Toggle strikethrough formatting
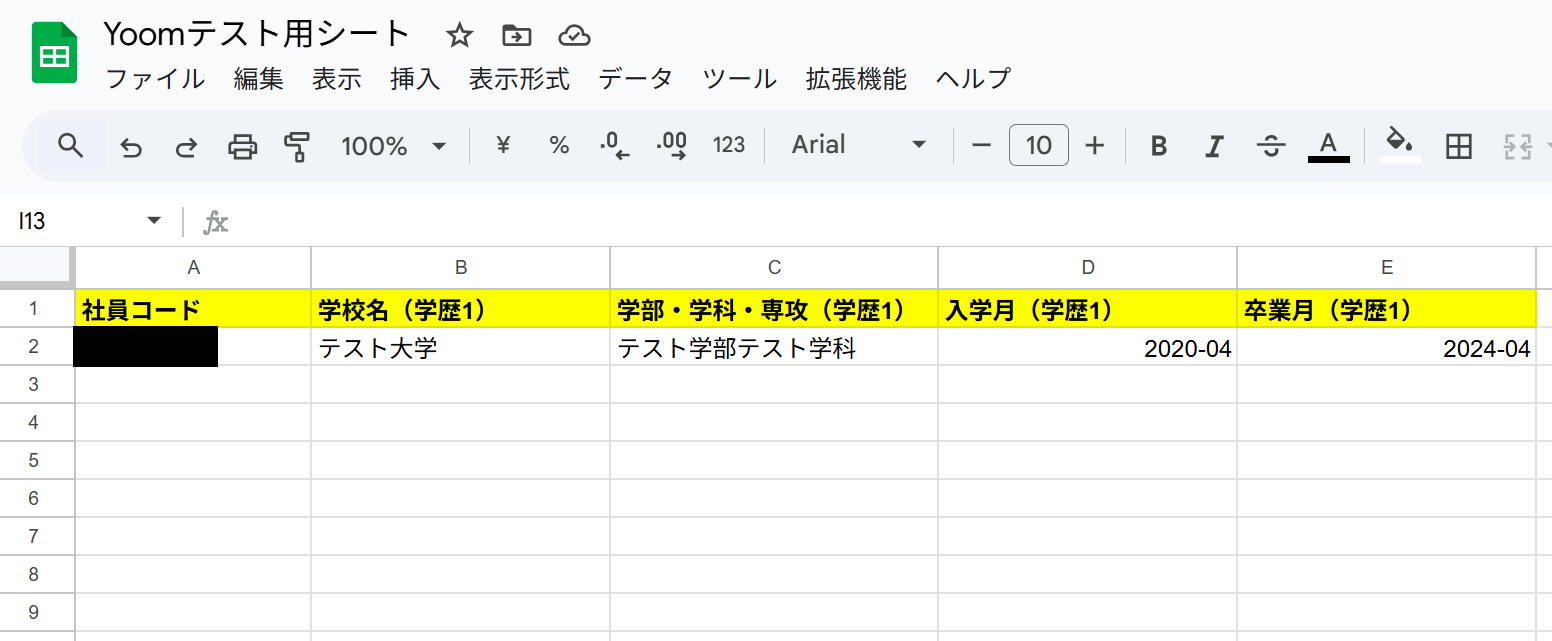 point(1271,147)
